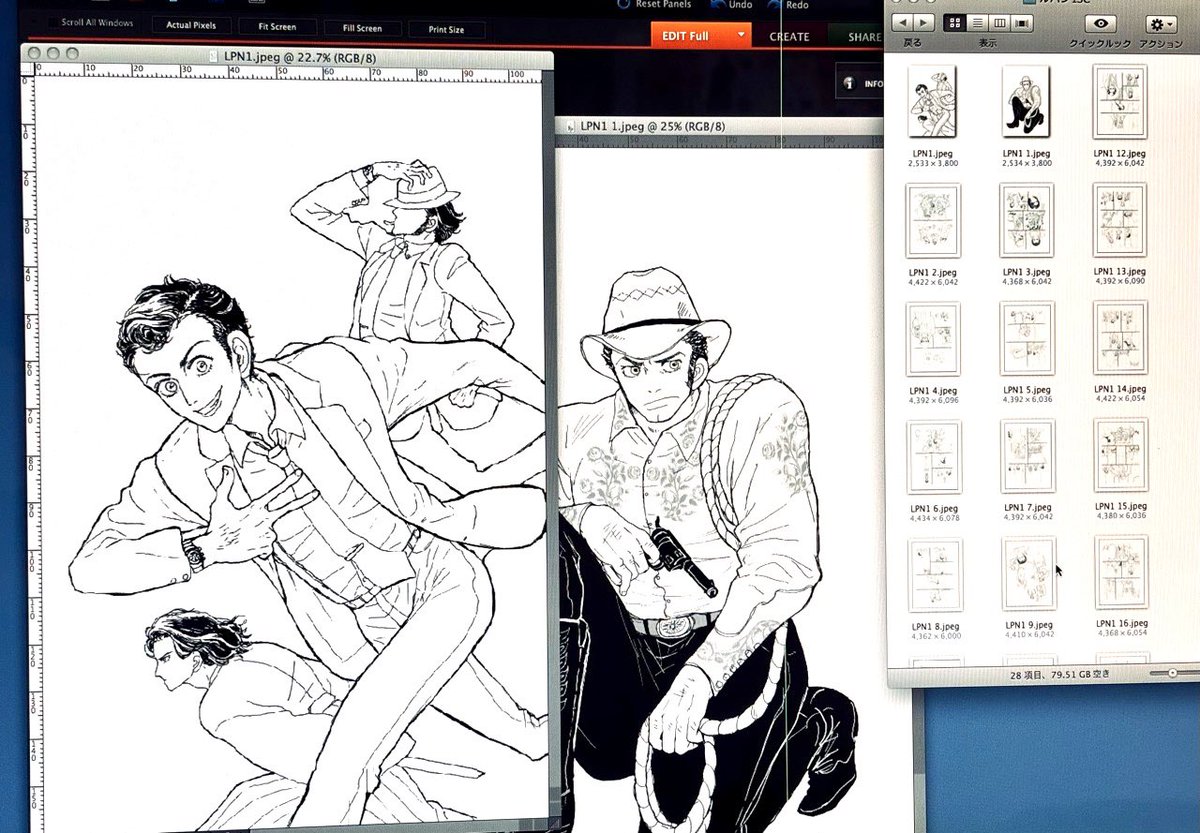Switch to the CREATE tab
Image resolution: width=1200 pixels, height=833 pixels.
tap(790, 37)
